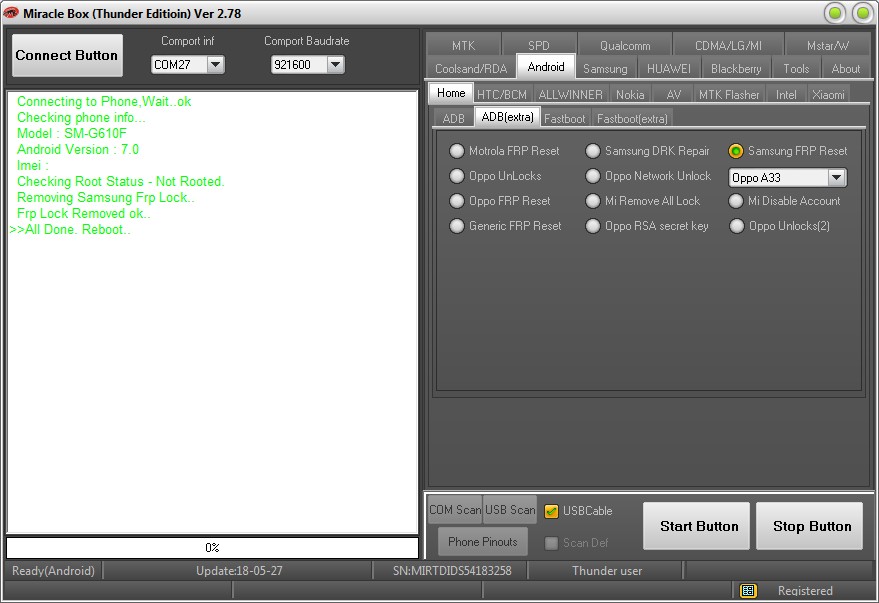This screenshot has width=879, height=603.
Task: Switch to the MTK Flasher sub-tab
Action: [729, 95]
